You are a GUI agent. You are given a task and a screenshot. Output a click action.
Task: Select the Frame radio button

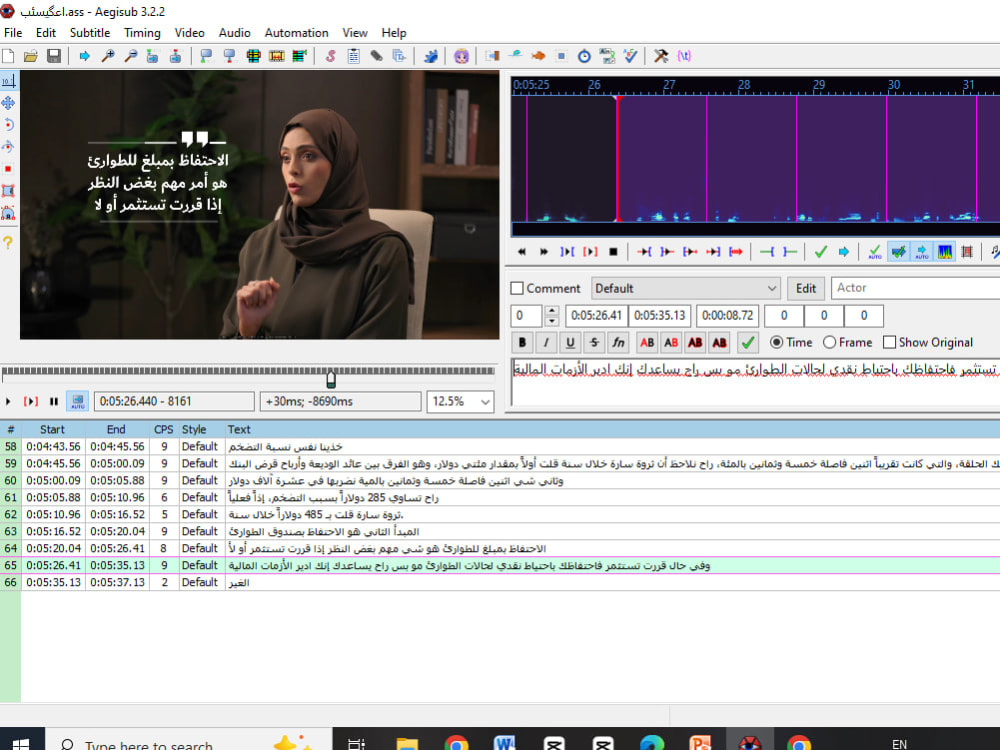pyautogui.click(x=829, y=342)
